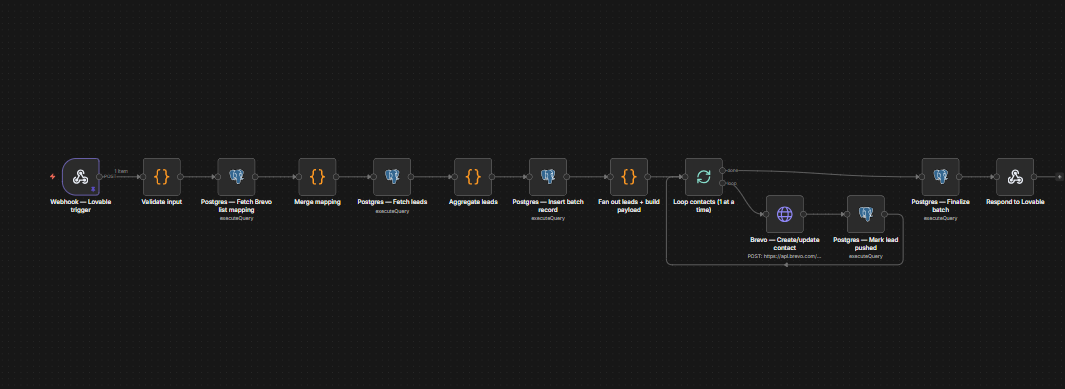
Task: Click the output connector of Validate input node
Action: click(x=181, y=177)
